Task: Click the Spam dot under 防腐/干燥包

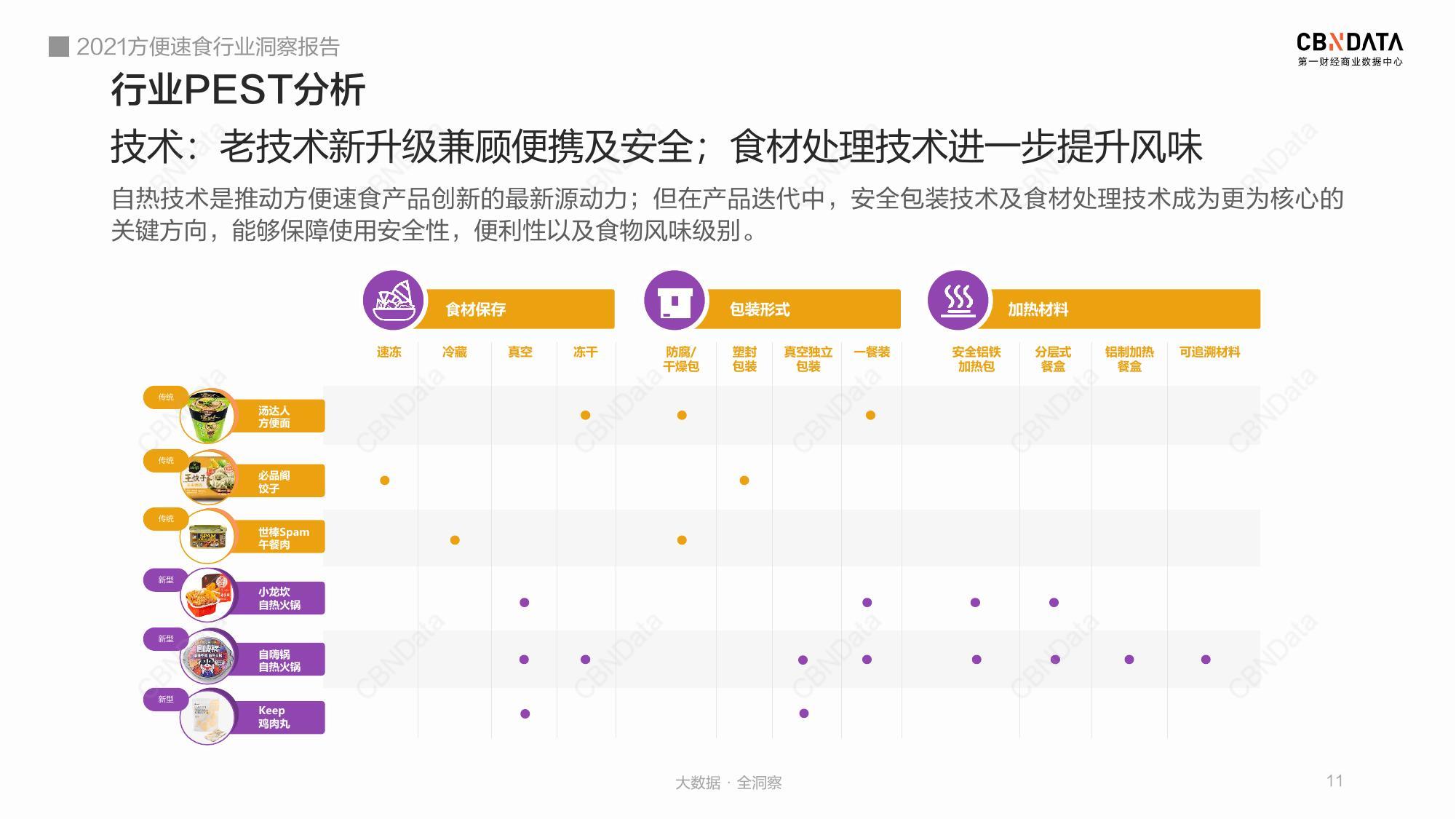Action: (682, 540)
